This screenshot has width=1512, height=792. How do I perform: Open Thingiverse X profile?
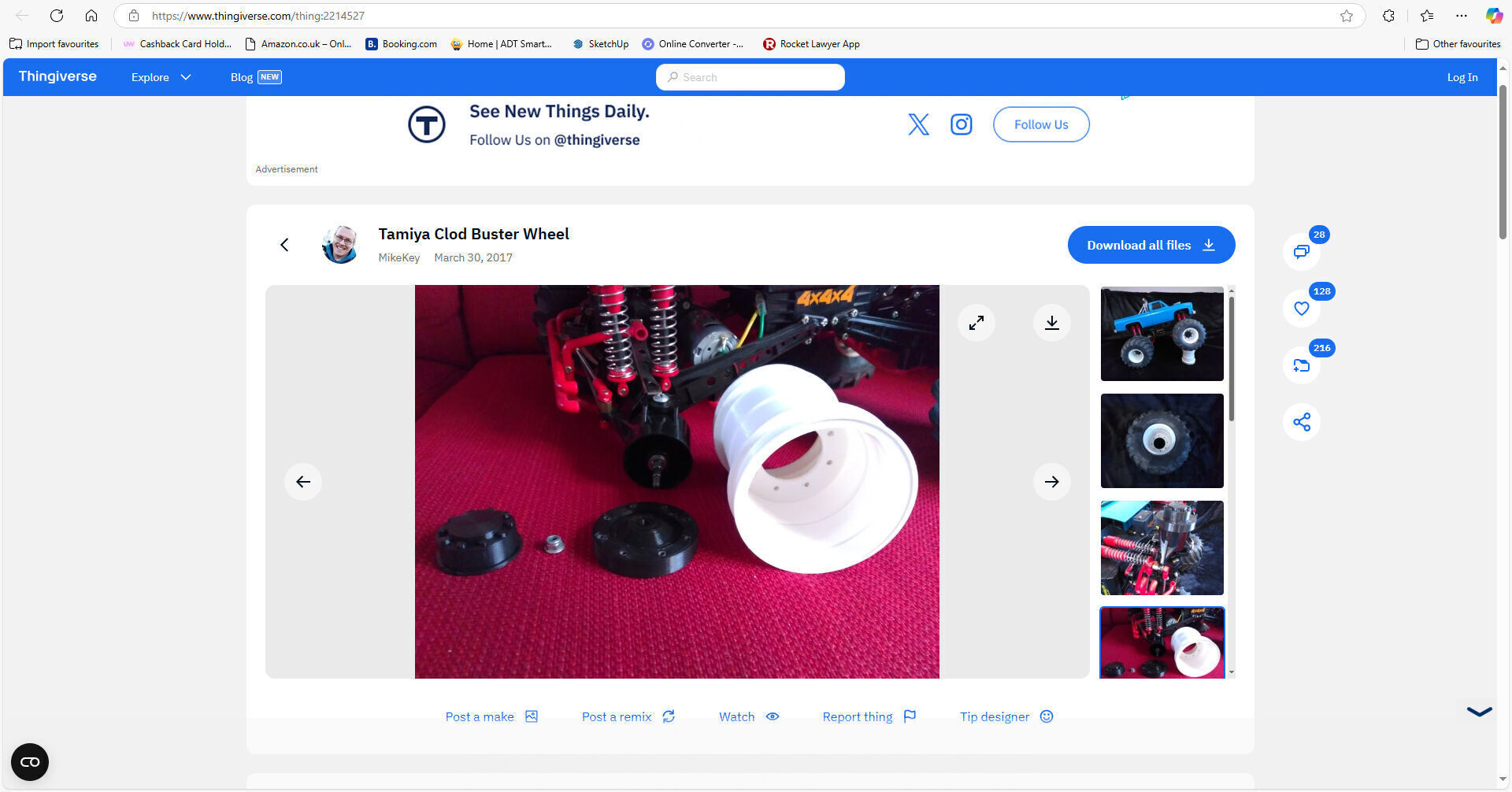point(918,124)
